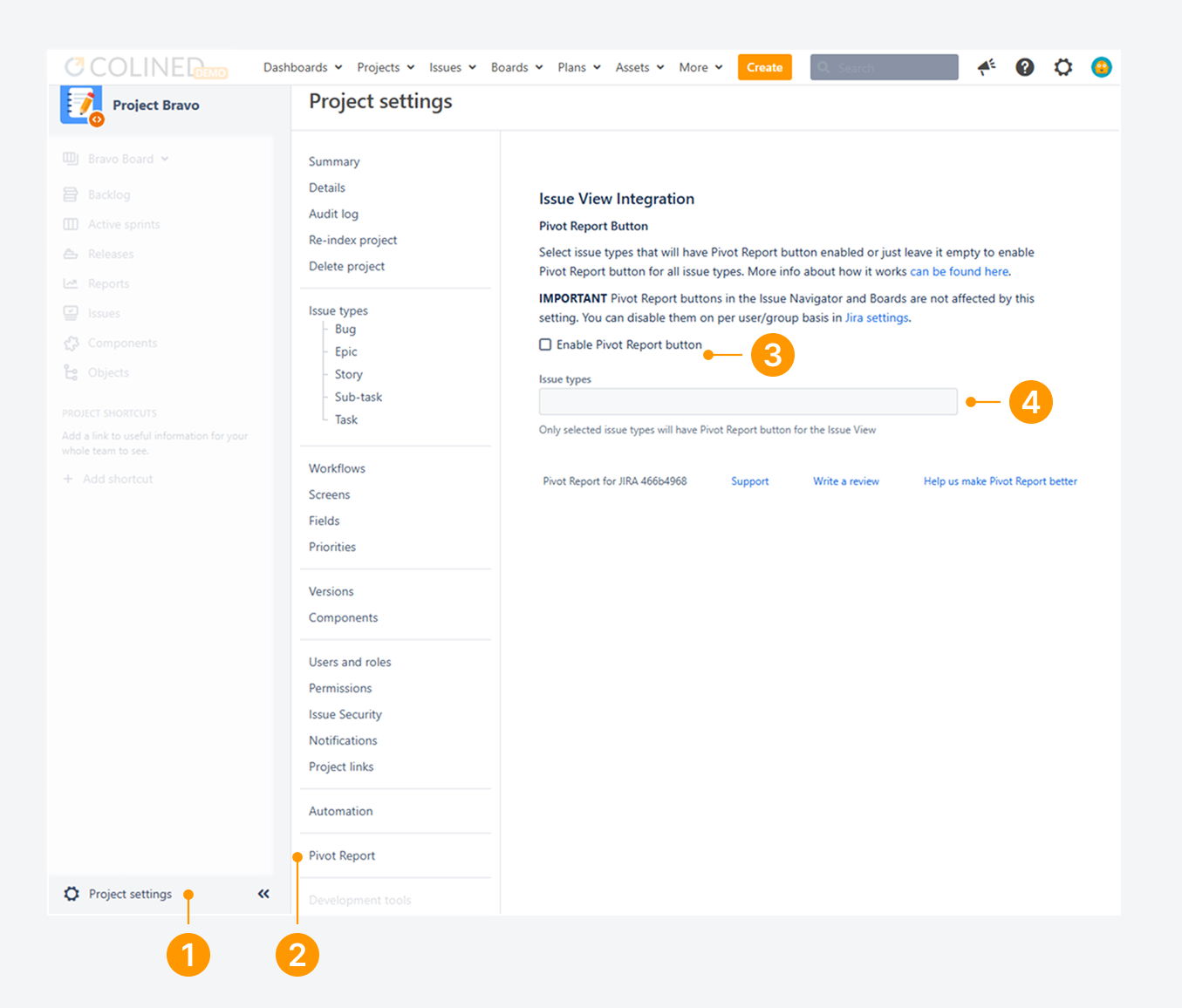Viewport: 1182px width, 1008px height.
Task: Open Issue Security settings
Action: [345, 714]
